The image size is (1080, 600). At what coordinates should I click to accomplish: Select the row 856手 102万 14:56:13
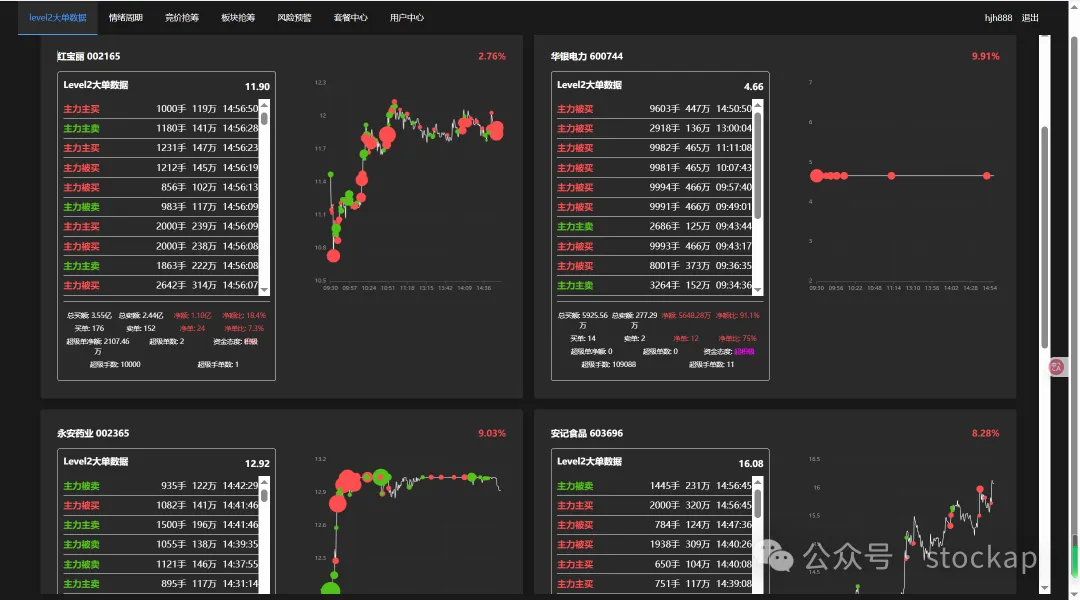pyautogui.click(x=161, y=187)
